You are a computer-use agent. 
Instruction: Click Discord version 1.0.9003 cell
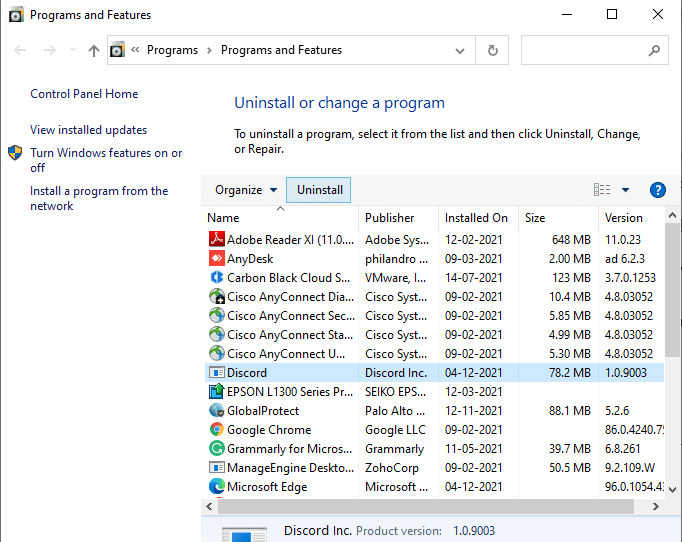(x=626, y=373)
